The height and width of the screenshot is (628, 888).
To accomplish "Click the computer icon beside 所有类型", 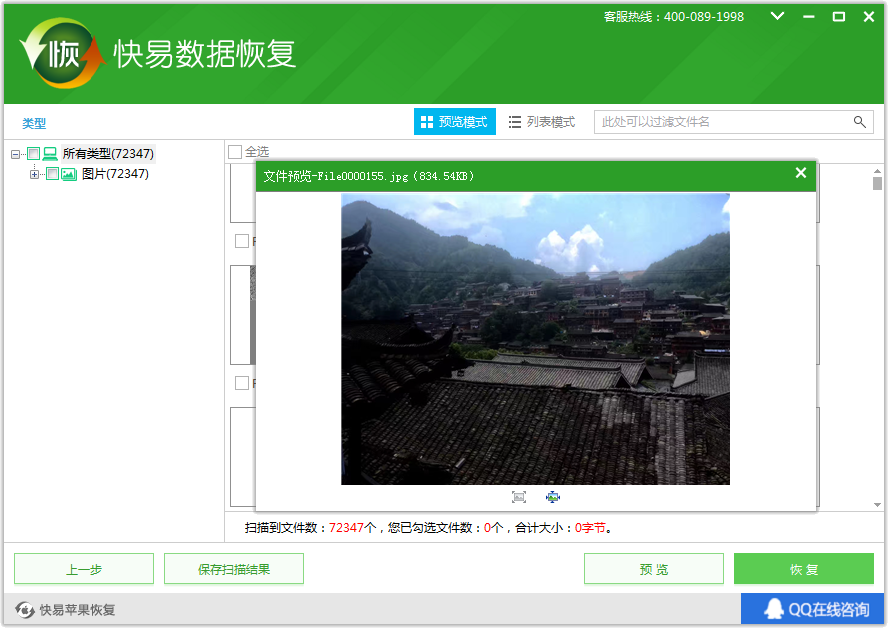I will [50, 153].
